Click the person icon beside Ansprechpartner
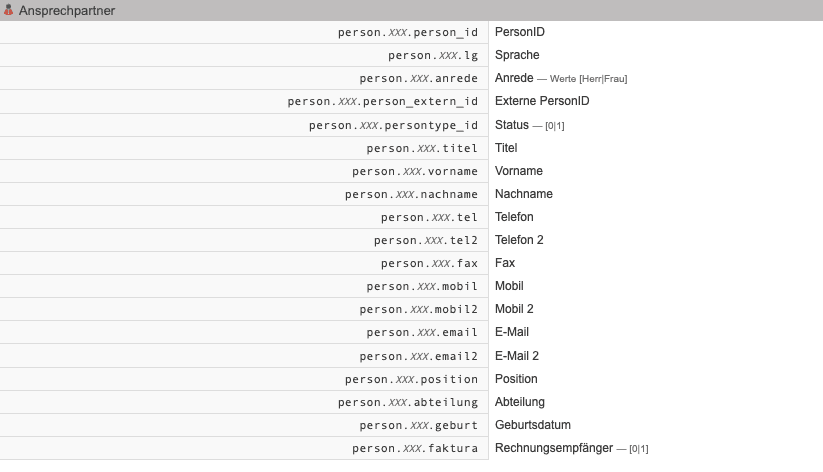 [x=9, y=10]
